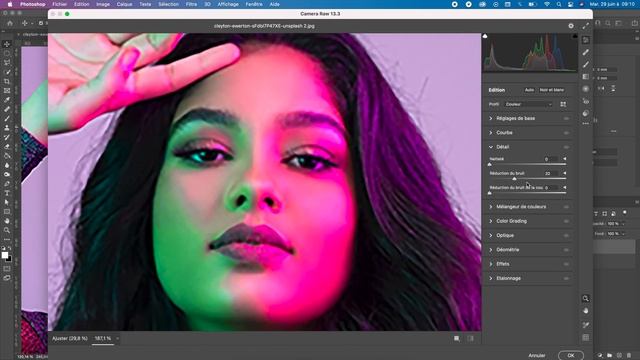Expand the Courbe section
This screenshot has height=360, width=640.
491,133
